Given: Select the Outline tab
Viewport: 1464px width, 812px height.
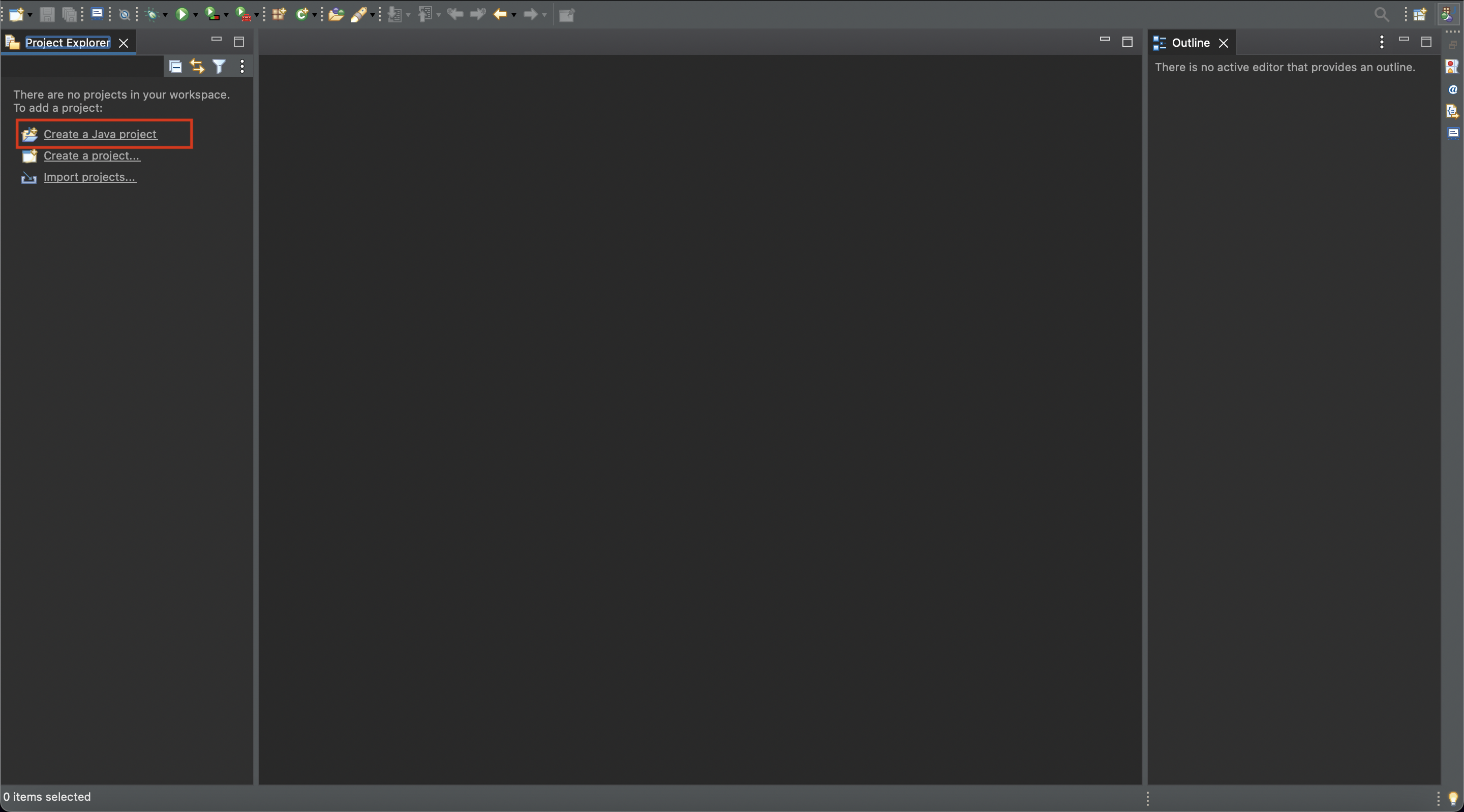Looking at the screenshot, I should 1191,43.
